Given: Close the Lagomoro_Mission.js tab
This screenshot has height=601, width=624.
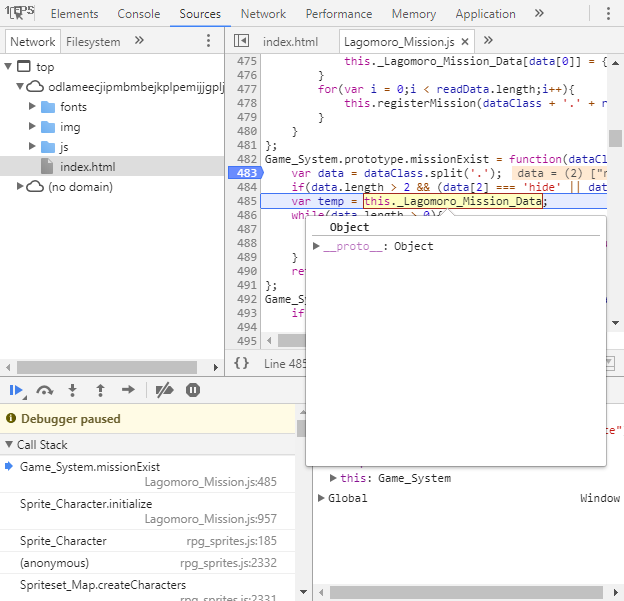Looking at the screenshot, I should (465, 41).
